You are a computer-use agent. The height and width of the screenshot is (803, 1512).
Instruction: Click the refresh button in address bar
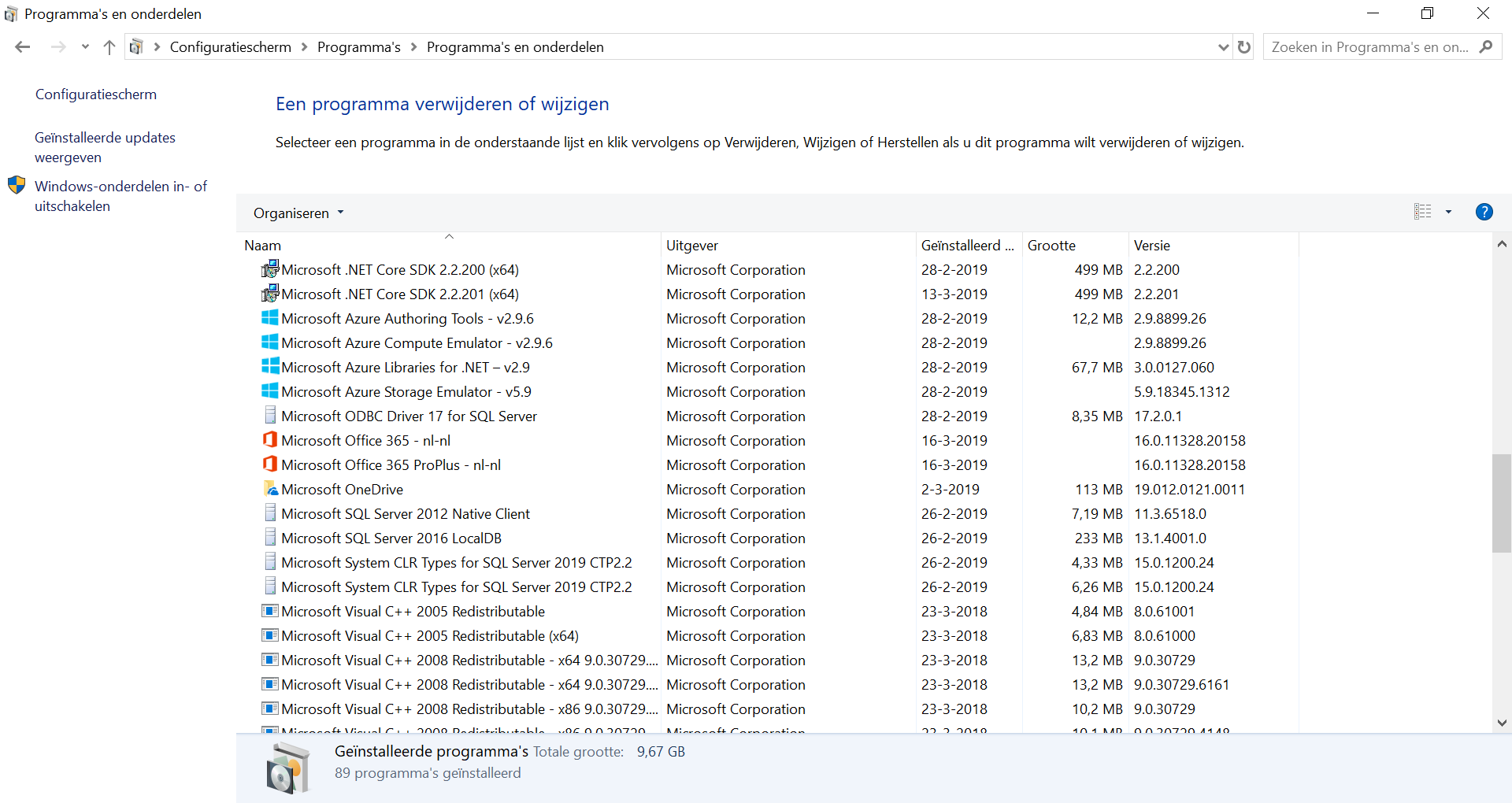[1244, 47]
